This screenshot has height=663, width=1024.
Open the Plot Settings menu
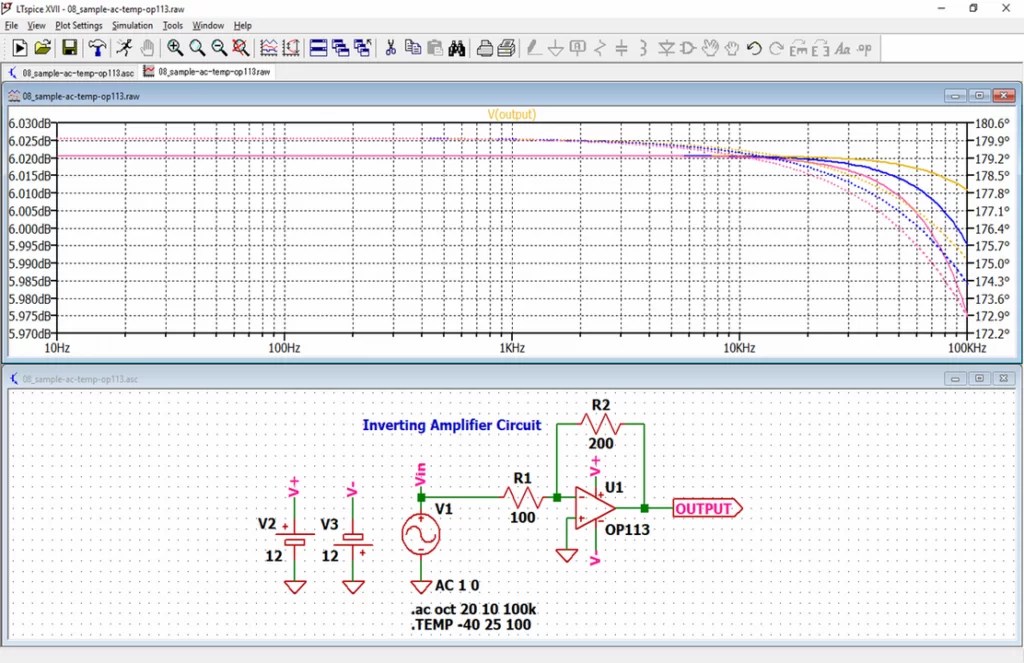(x=79, y=25)
